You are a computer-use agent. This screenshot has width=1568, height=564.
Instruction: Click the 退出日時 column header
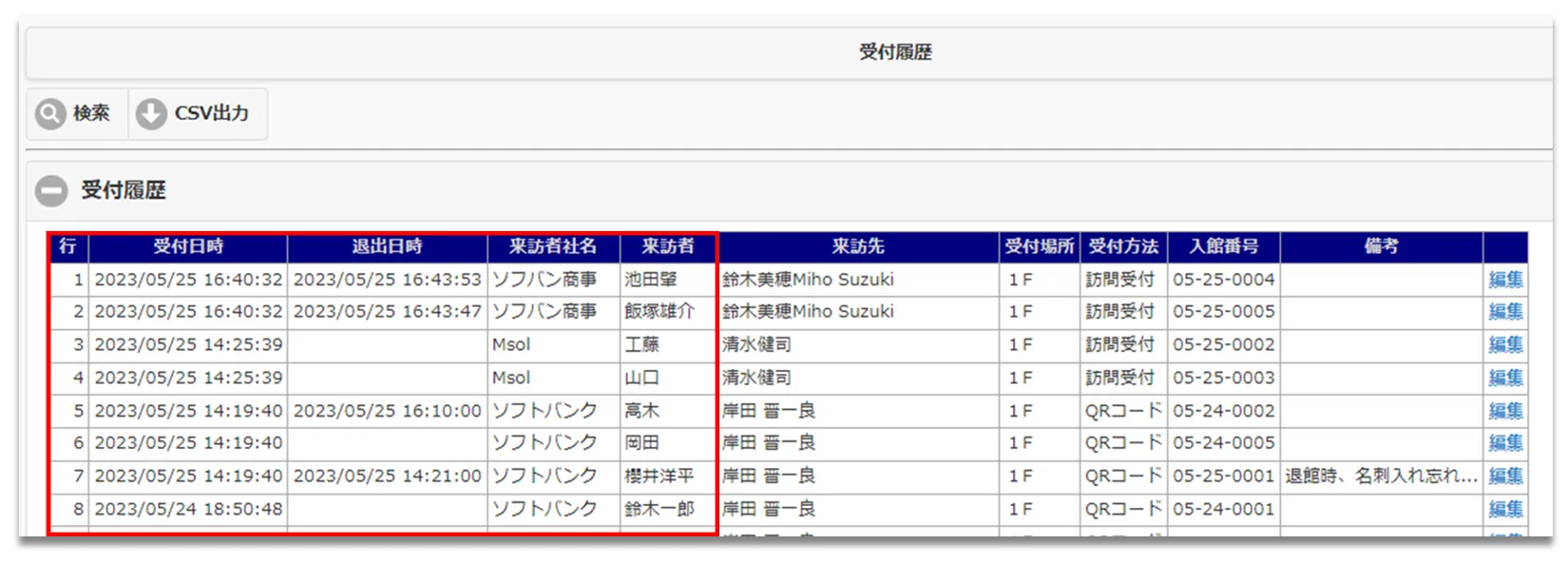387,247
